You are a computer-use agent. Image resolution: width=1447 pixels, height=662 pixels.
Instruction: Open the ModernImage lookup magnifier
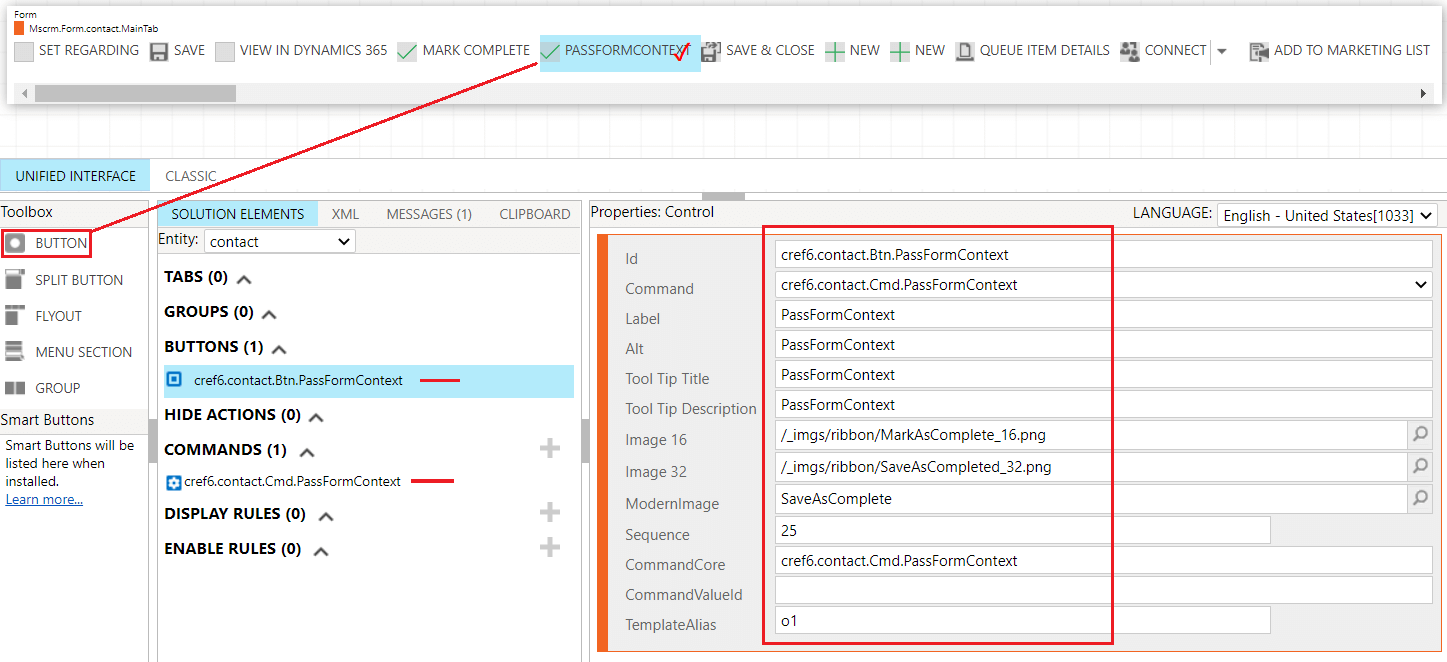(x=1420, y=498)
